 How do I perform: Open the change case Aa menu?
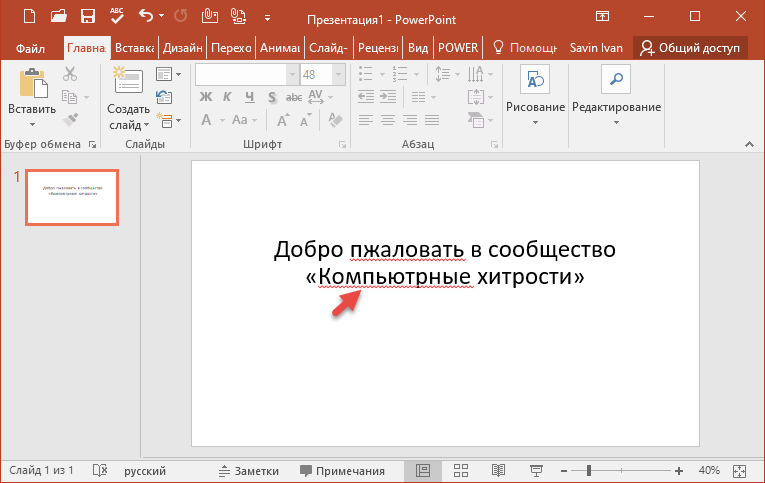point(244,120)
